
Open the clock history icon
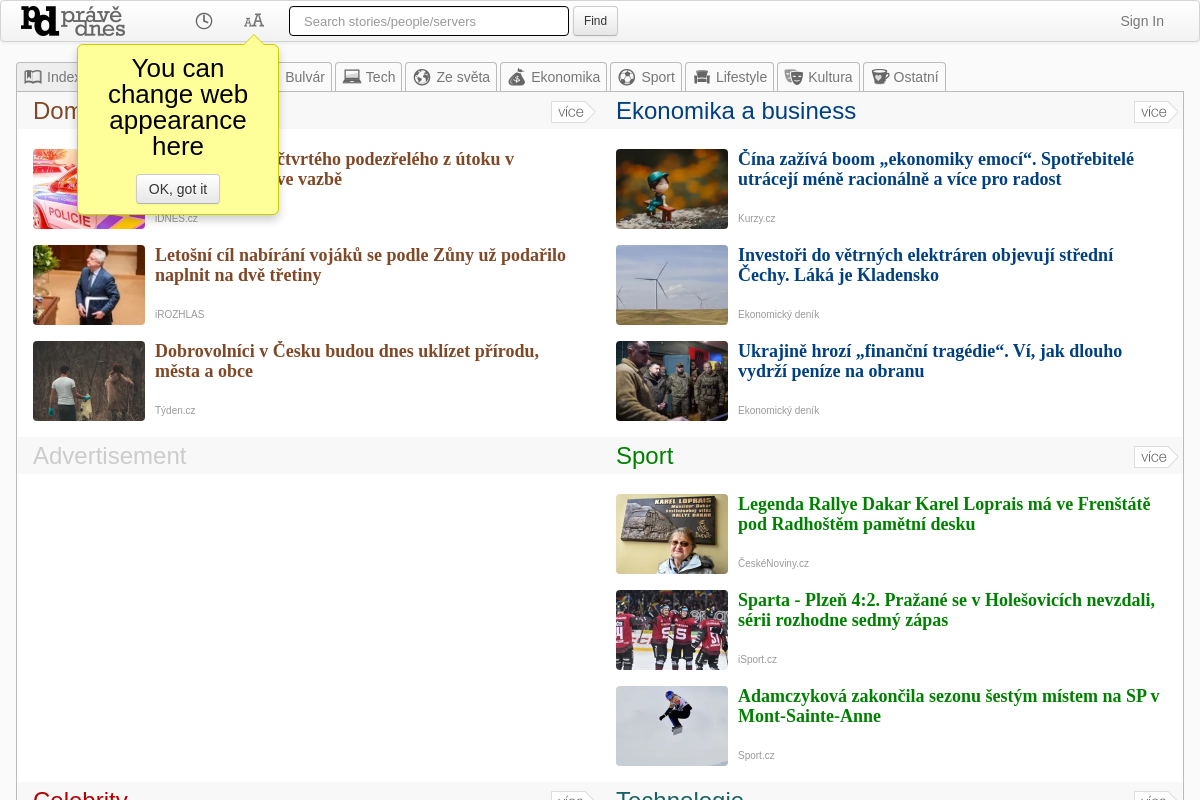(204, 21)
